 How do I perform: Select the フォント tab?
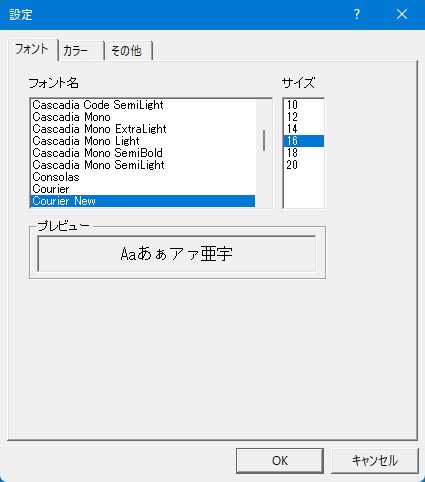click(x=32, y=49)
